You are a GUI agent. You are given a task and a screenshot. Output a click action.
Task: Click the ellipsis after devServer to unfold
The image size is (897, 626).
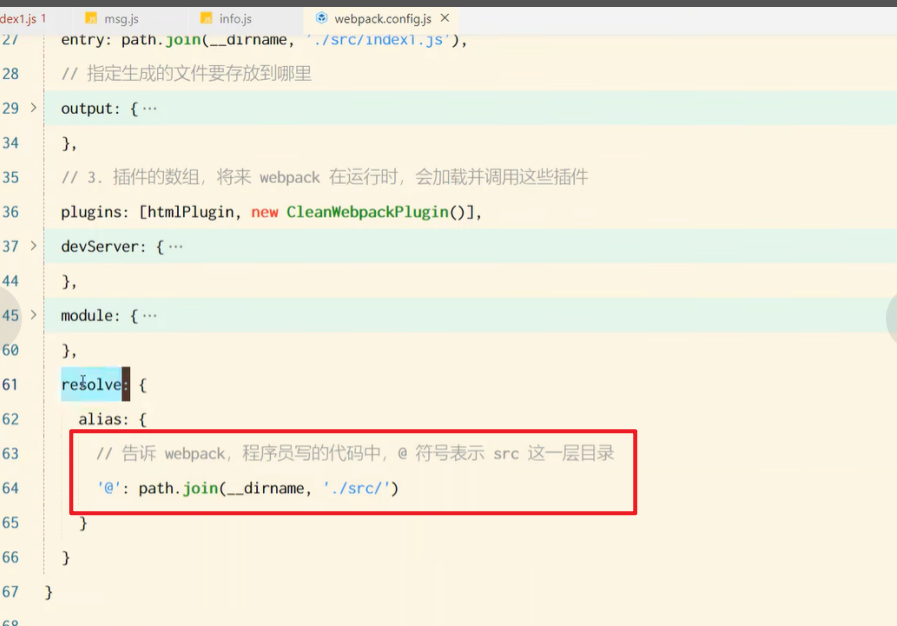[x=176, y=246]
